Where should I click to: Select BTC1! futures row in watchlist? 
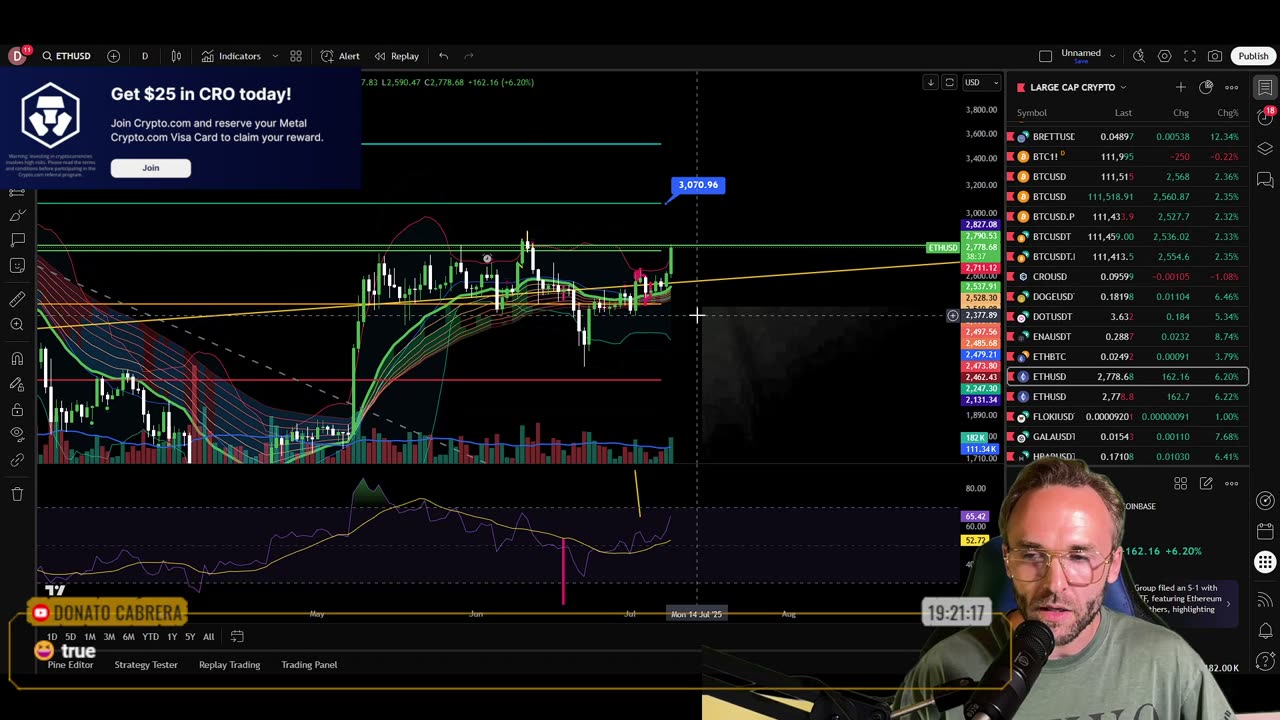(1128, 156)
